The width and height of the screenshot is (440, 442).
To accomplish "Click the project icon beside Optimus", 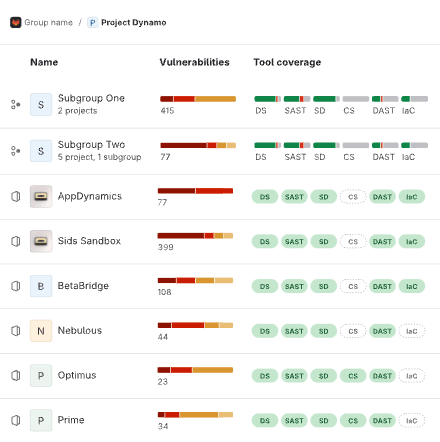I will pyautogui.click(x=16, y=375).
